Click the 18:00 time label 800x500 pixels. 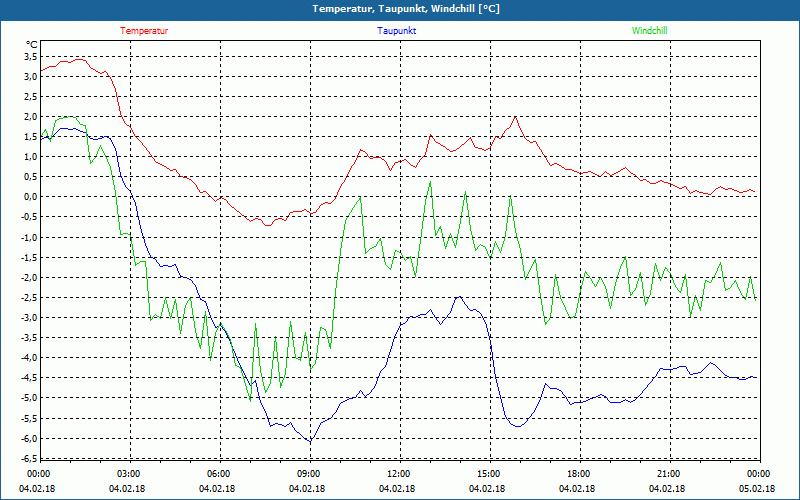(x=578, y=474)
